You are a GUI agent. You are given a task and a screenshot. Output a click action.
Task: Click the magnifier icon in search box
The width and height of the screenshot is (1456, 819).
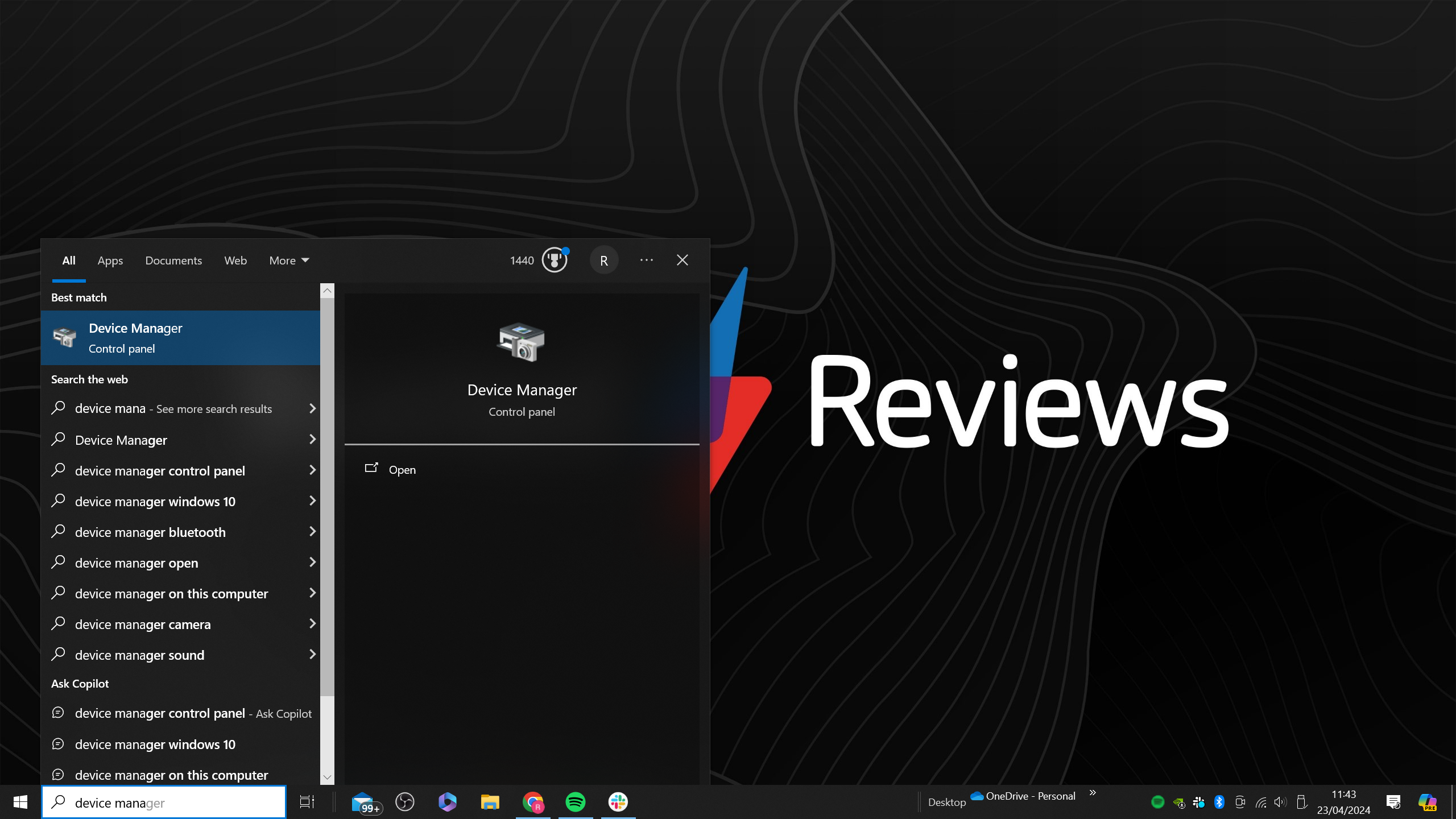click(58, 802)
